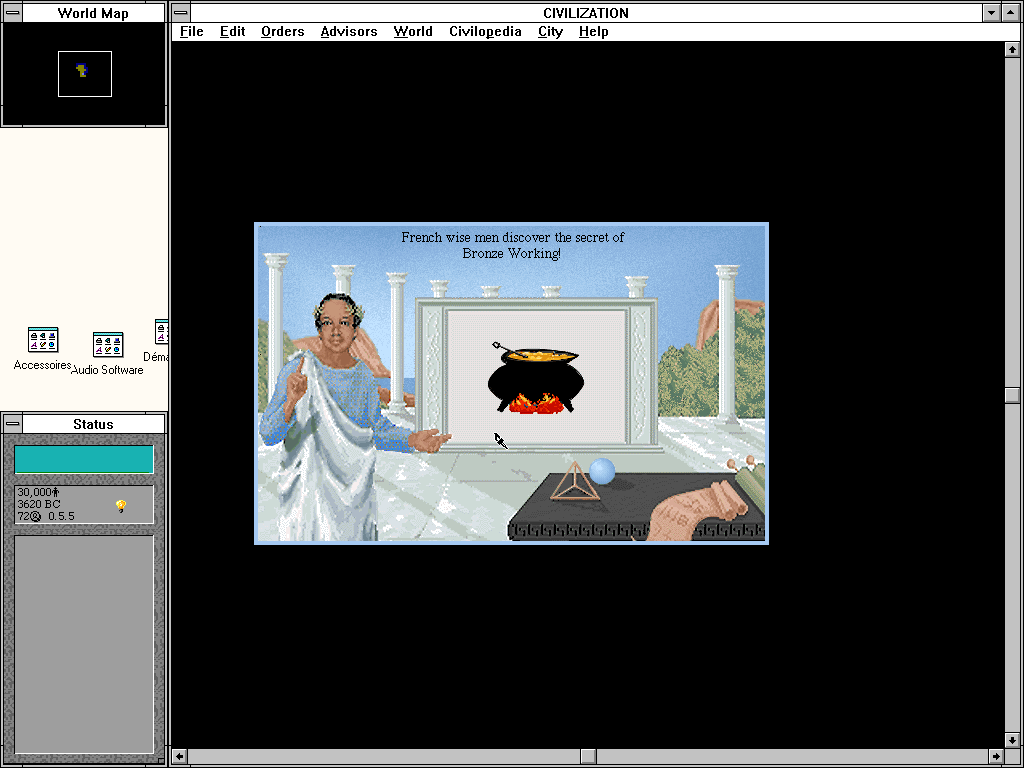Click the teal civilization color bar in Status

click(84, 459)
